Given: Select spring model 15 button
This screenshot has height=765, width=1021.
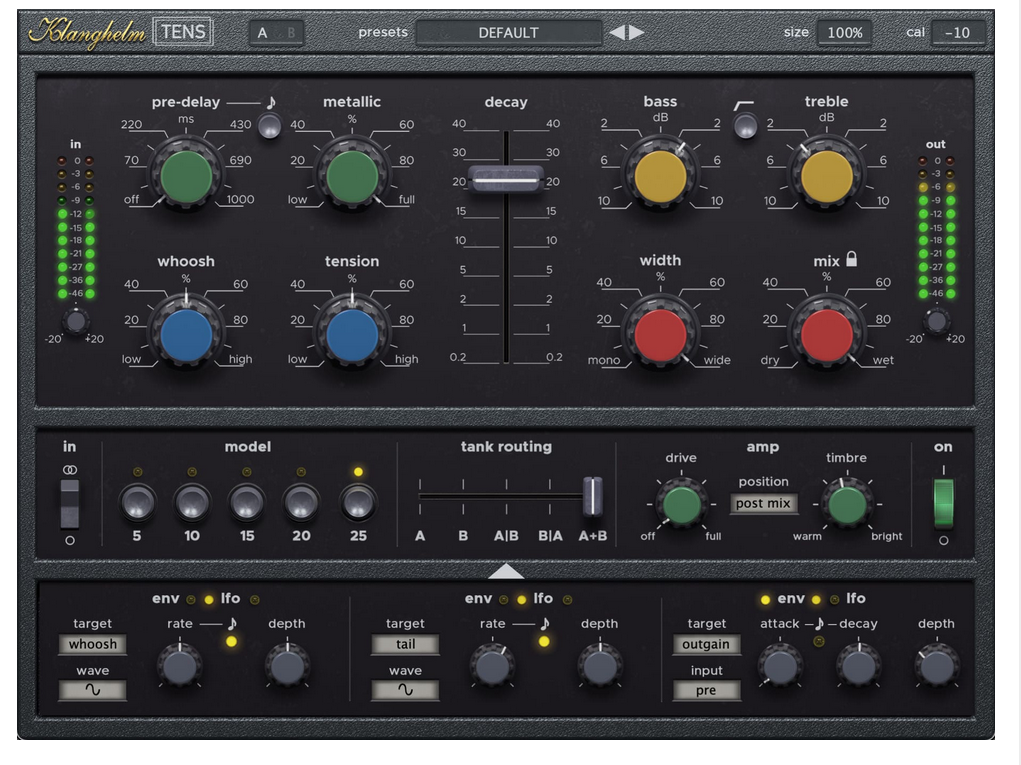Looking at the screenshot, I should pos(247,503).
